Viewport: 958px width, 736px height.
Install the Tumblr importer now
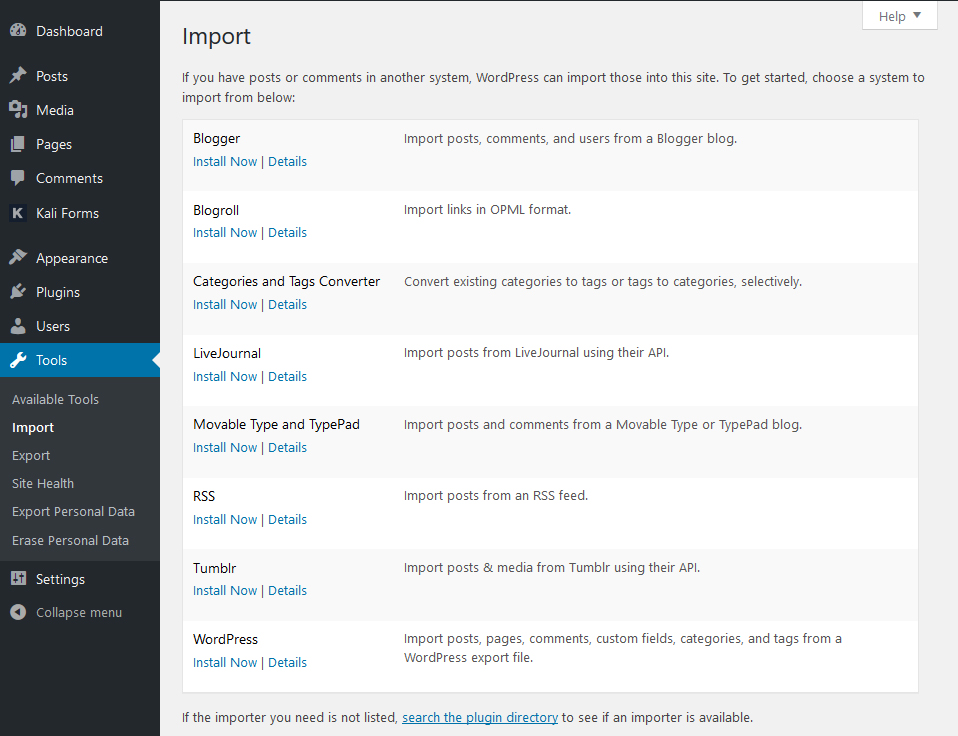click(225, 591)
